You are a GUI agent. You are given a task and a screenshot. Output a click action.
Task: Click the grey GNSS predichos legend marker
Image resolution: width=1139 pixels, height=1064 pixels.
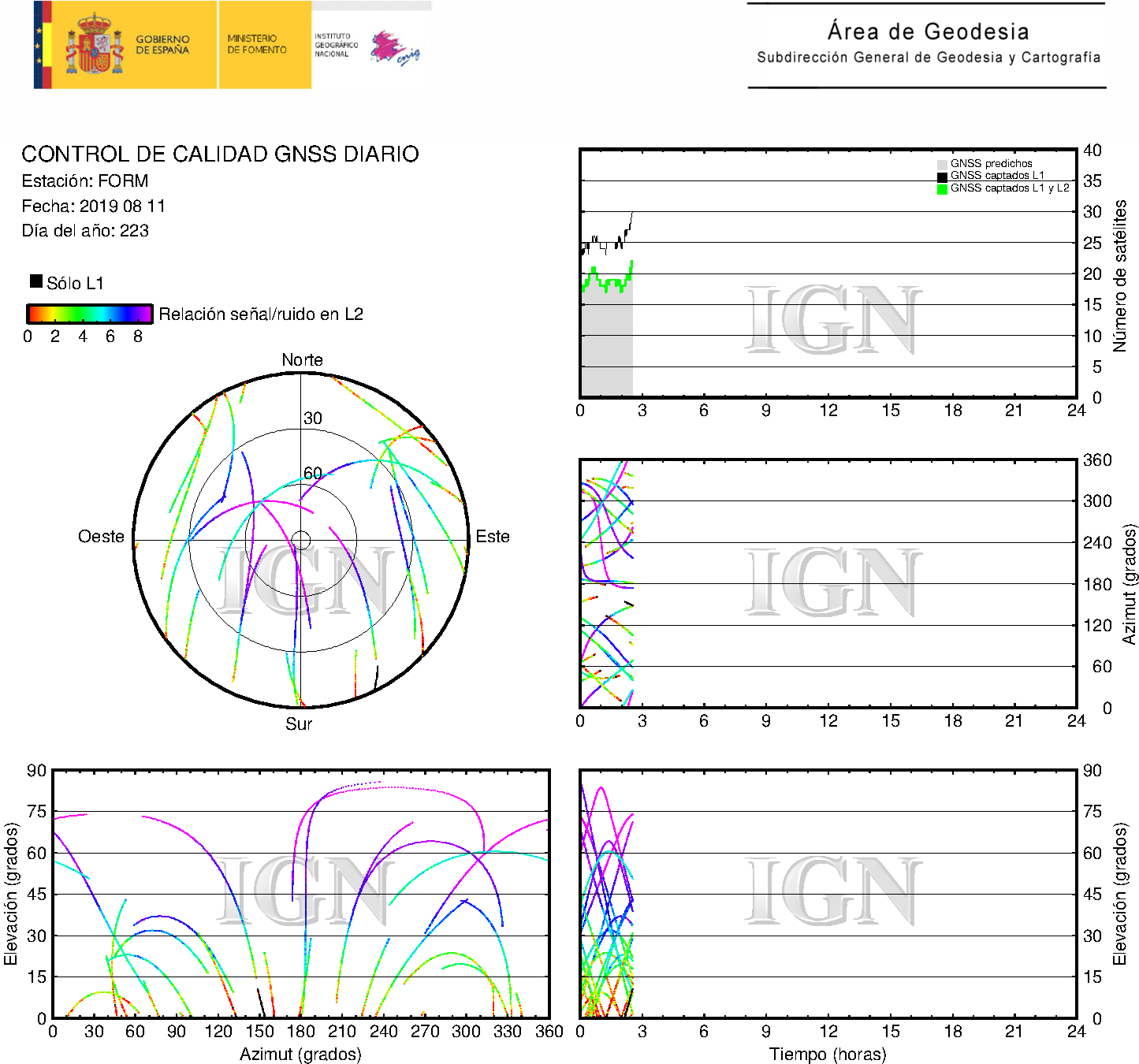[x=942, y=164]
